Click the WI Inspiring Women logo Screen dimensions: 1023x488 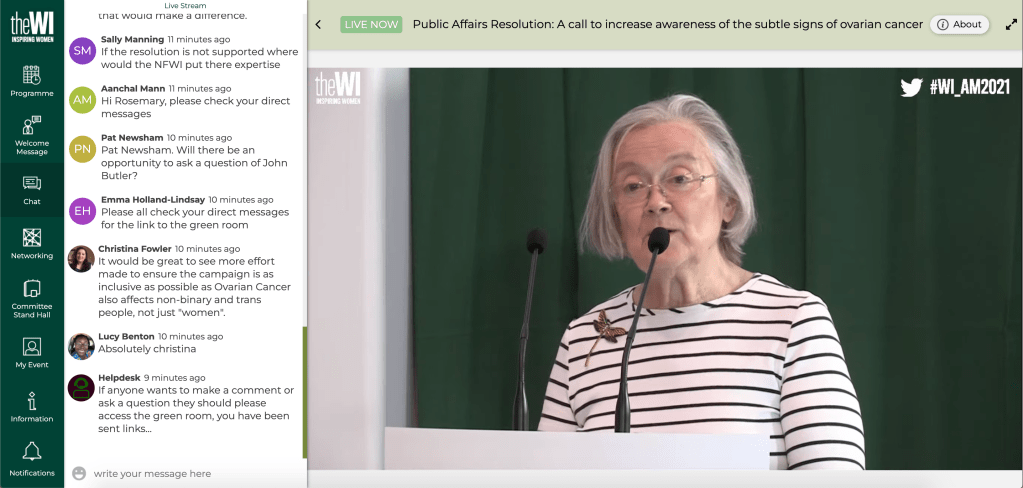click(32, 27)
